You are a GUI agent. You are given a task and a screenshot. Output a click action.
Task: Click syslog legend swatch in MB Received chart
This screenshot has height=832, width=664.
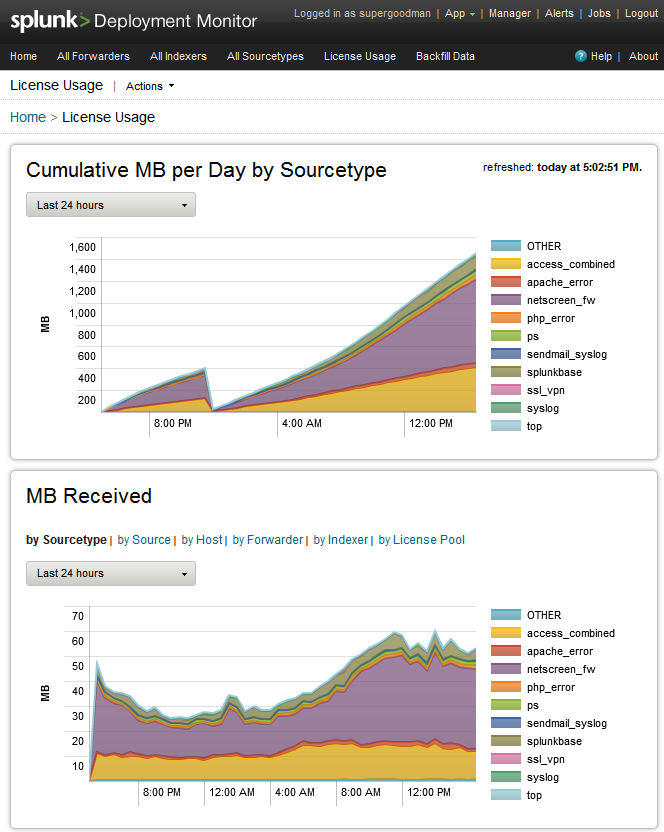(x=506, y=777)
